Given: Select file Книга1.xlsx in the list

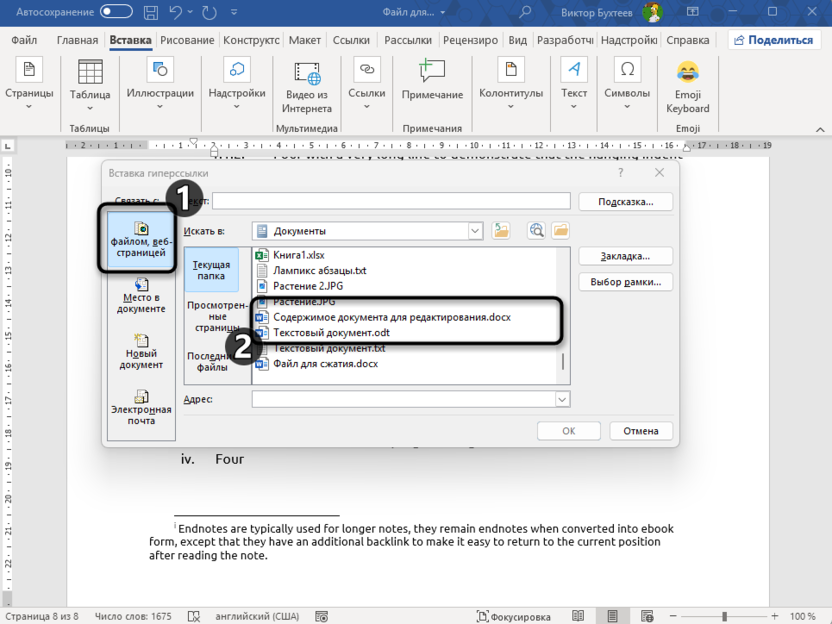Looking at the screenshot, I should pos(298,256).
